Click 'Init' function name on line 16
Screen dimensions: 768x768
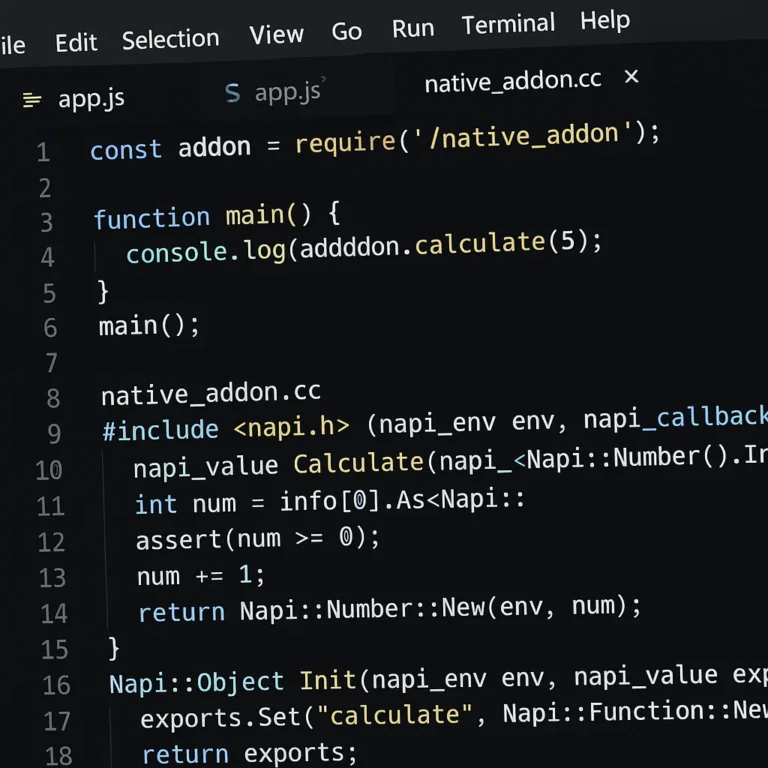tap(328, 680)
